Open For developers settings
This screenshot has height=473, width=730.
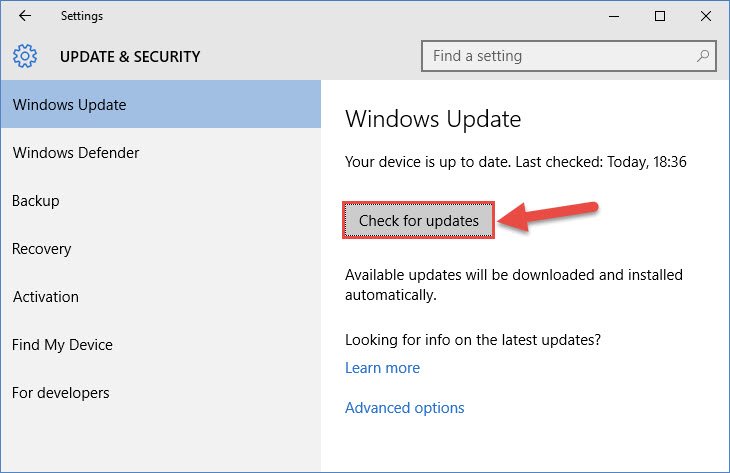(x=161, y=392)
